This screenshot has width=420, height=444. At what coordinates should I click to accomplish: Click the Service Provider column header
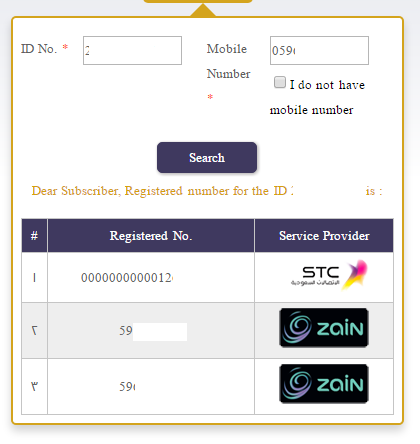(x=324, y=236)
